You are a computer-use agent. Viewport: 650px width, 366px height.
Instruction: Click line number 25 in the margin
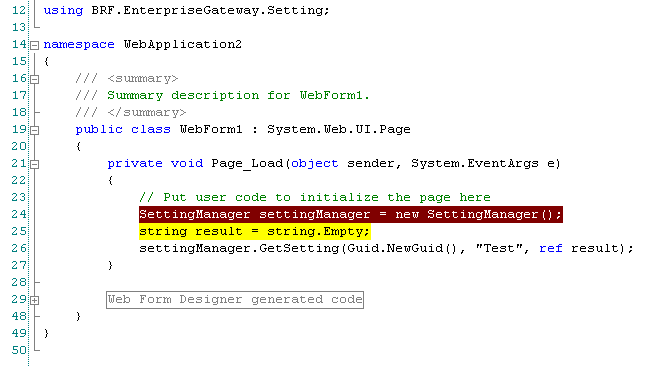coord(19,231)
